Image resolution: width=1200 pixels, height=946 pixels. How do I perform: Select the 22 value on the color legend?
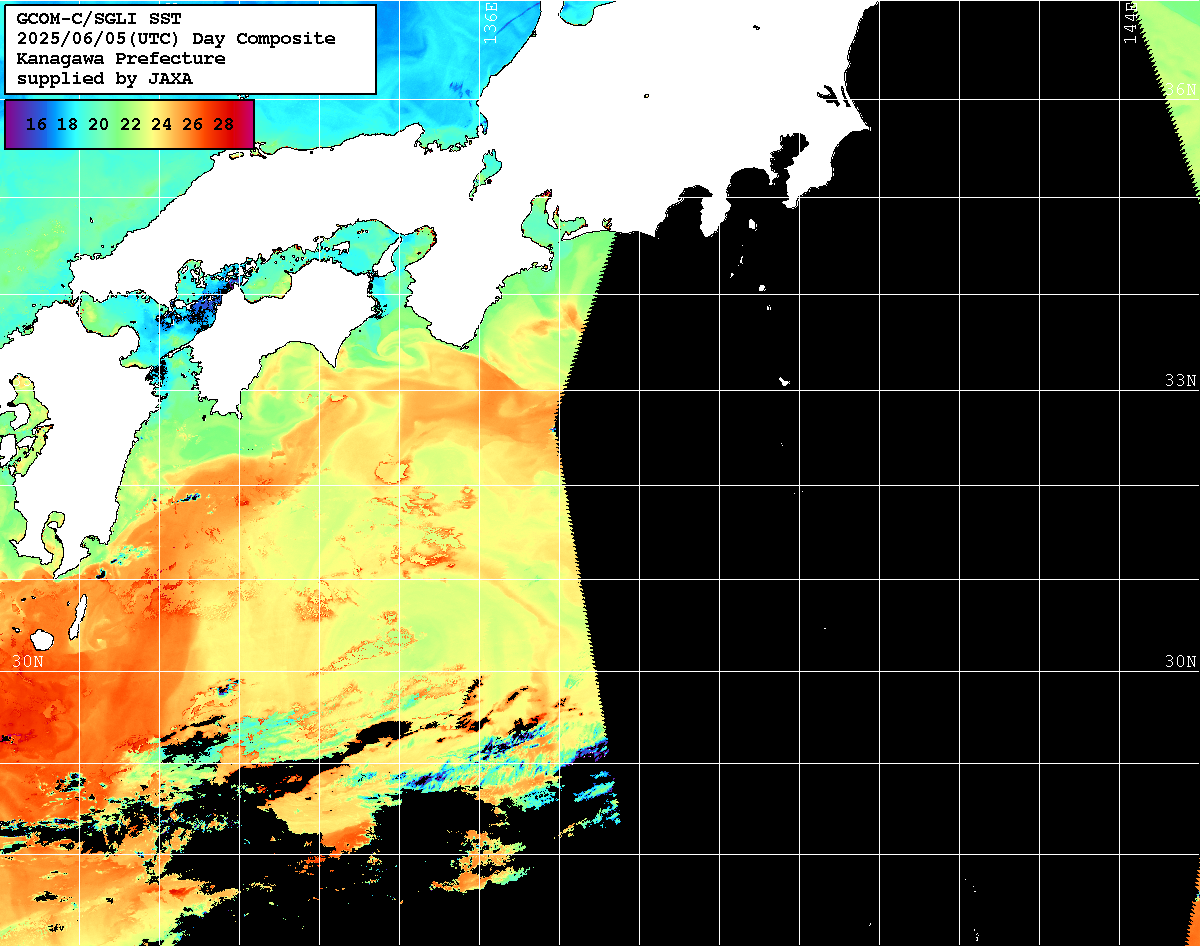tap(130, 125)
